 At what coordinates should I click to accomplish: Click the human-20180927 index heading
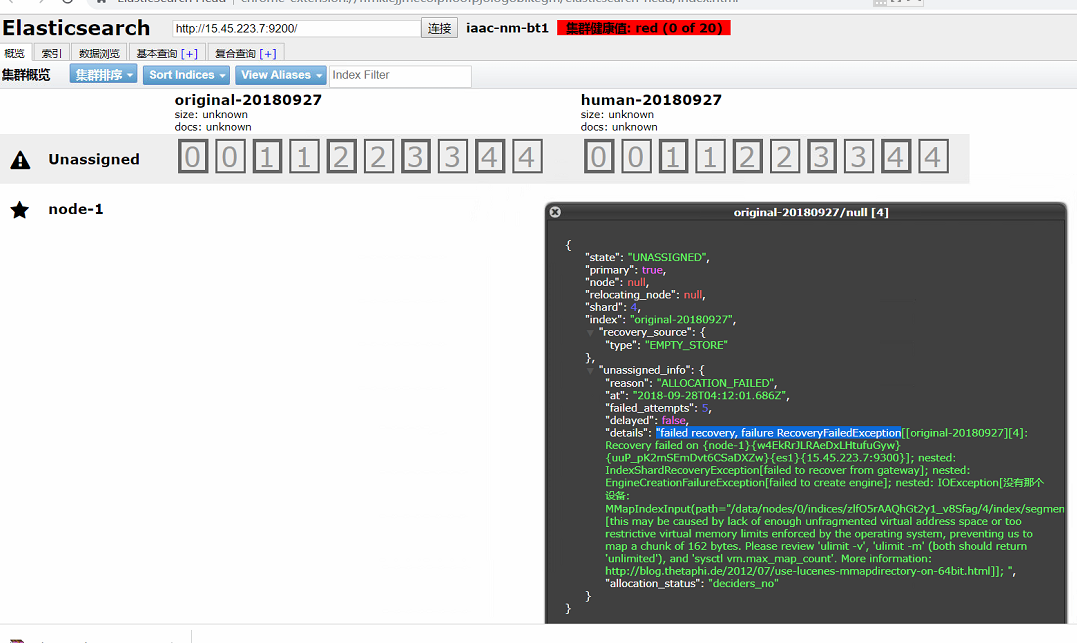pos(651,100)
